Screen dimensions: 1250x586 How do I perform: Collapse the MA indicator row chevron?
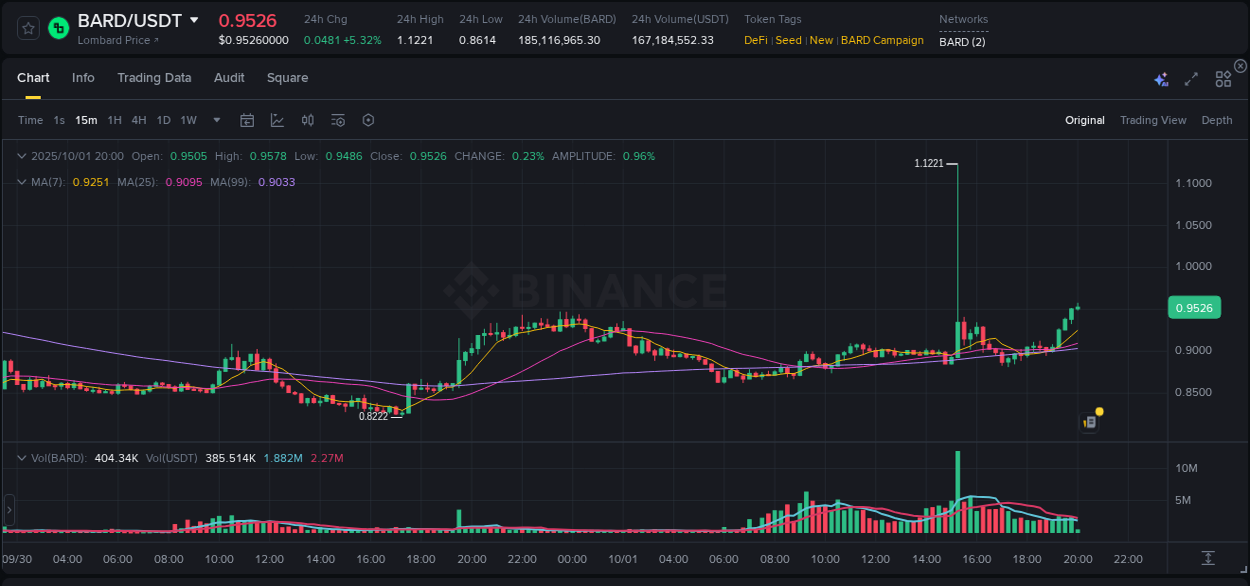(21, 181)
